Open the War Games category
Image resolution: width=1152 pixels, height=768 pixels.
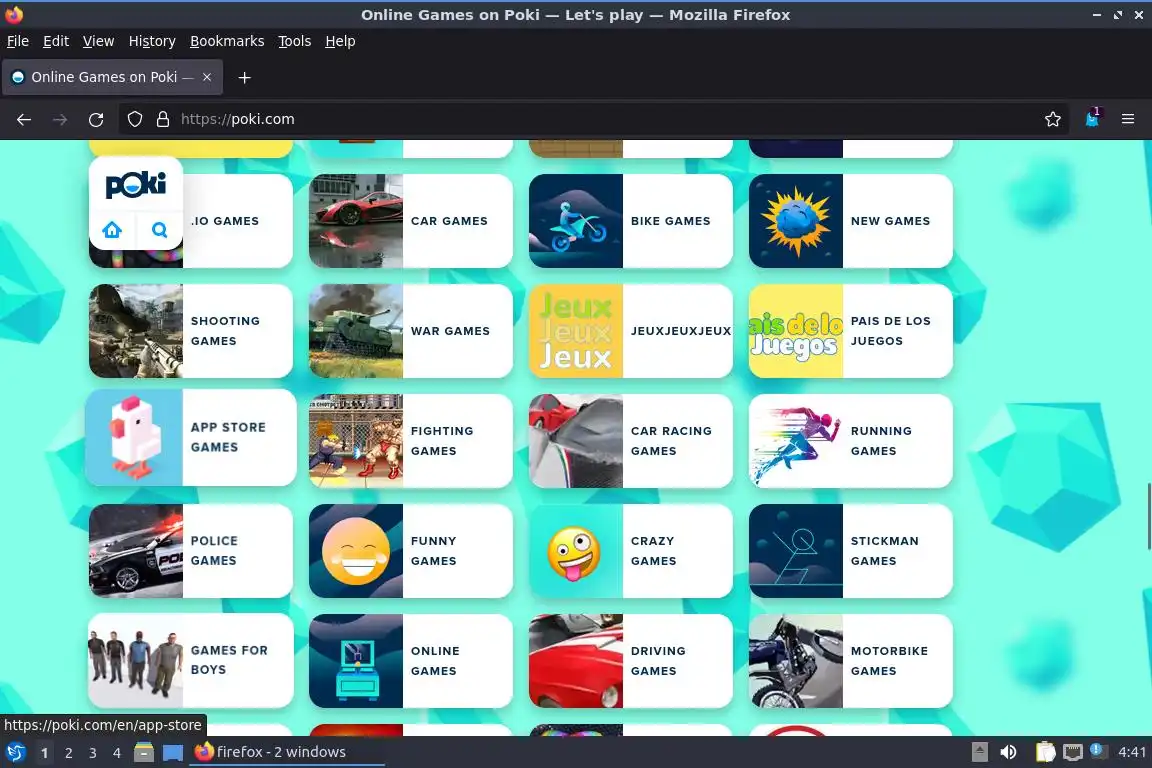tap(411, 331)
